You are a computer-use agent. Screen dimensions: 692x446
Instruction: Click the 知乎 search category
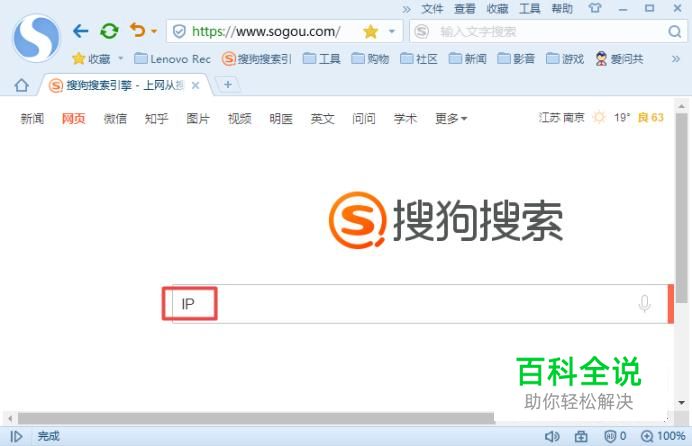coord(157,118)
